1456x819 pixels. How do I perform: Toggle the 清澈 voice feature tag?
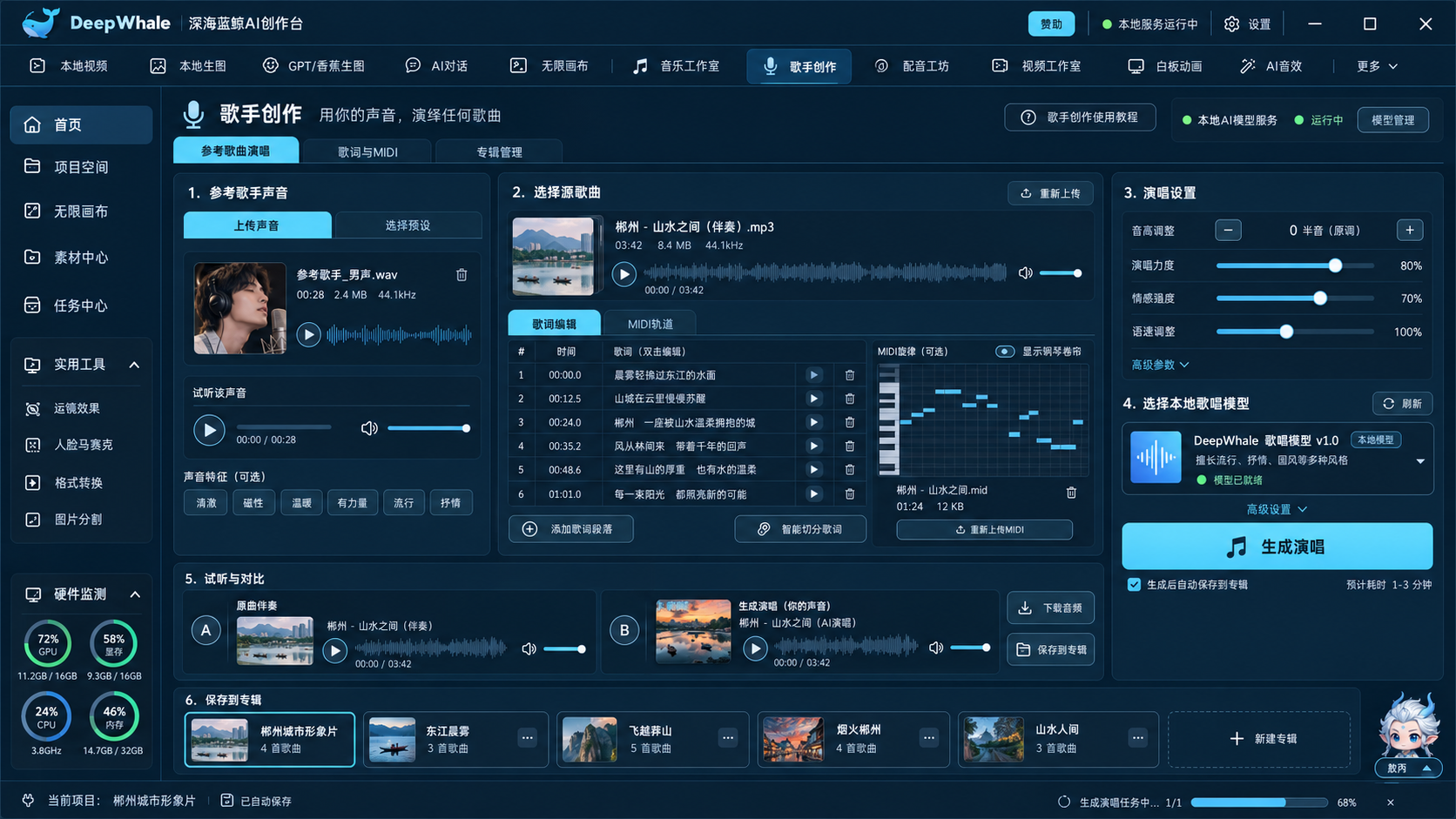[206, 503]
